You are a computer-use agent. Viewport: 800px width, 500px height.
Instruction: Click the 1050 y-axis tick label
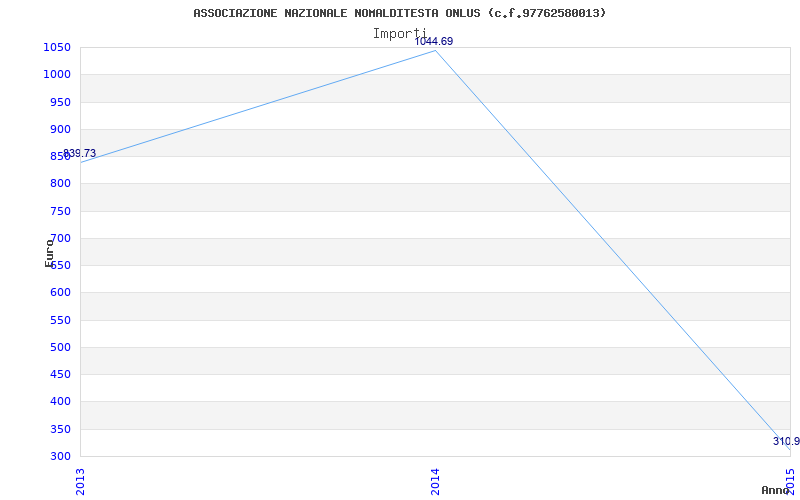pos(57,47)
